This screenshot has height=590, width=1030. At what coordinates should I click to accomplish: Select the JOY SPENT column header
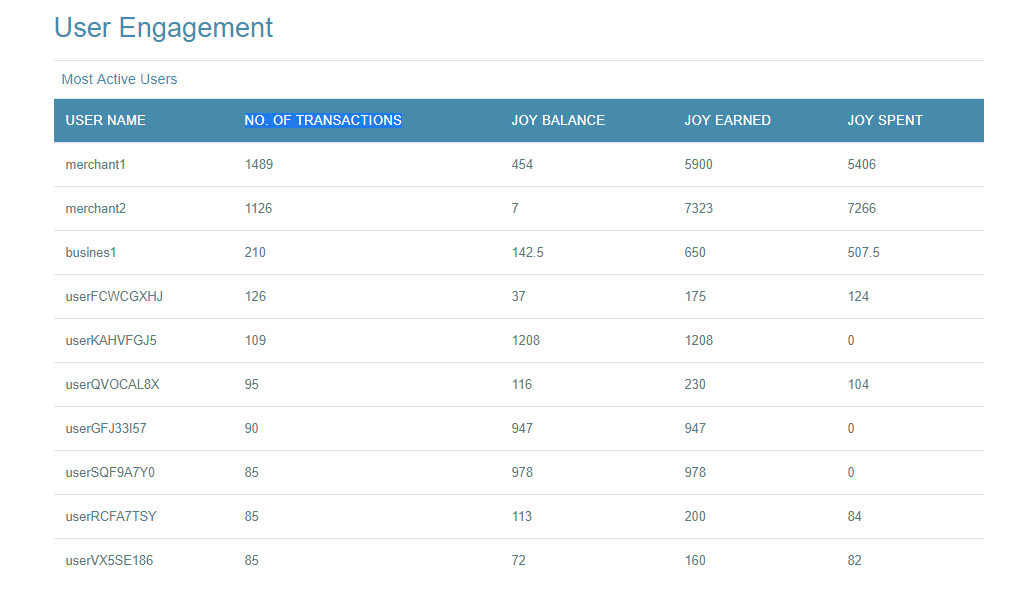tap(885, 120)
